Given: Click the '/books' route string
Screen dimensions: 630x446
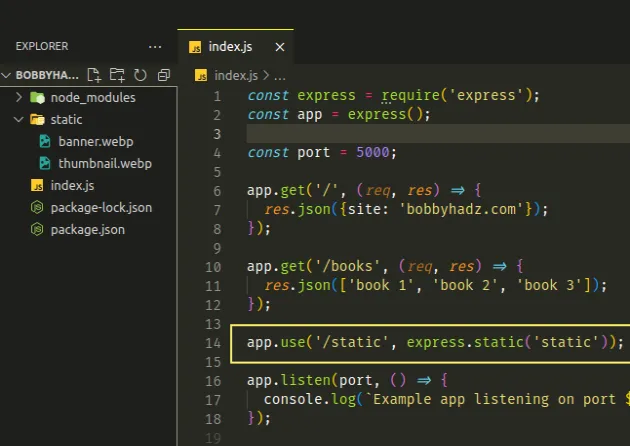Looking at the screenshot, I should pos(348,266).
